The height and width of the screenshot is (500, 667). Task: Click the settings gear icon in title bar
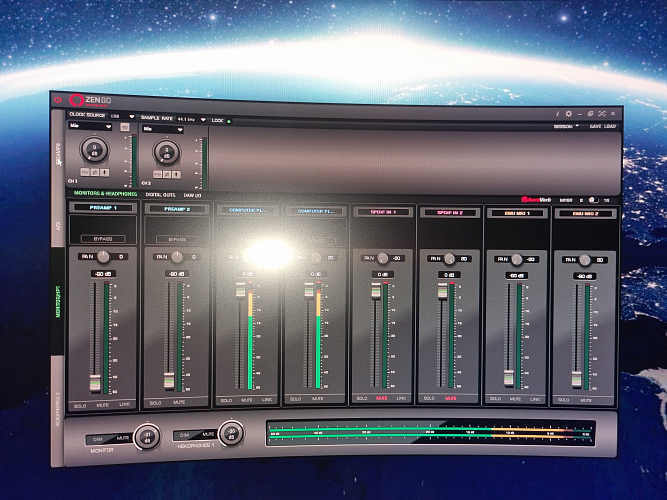(569, 114)
